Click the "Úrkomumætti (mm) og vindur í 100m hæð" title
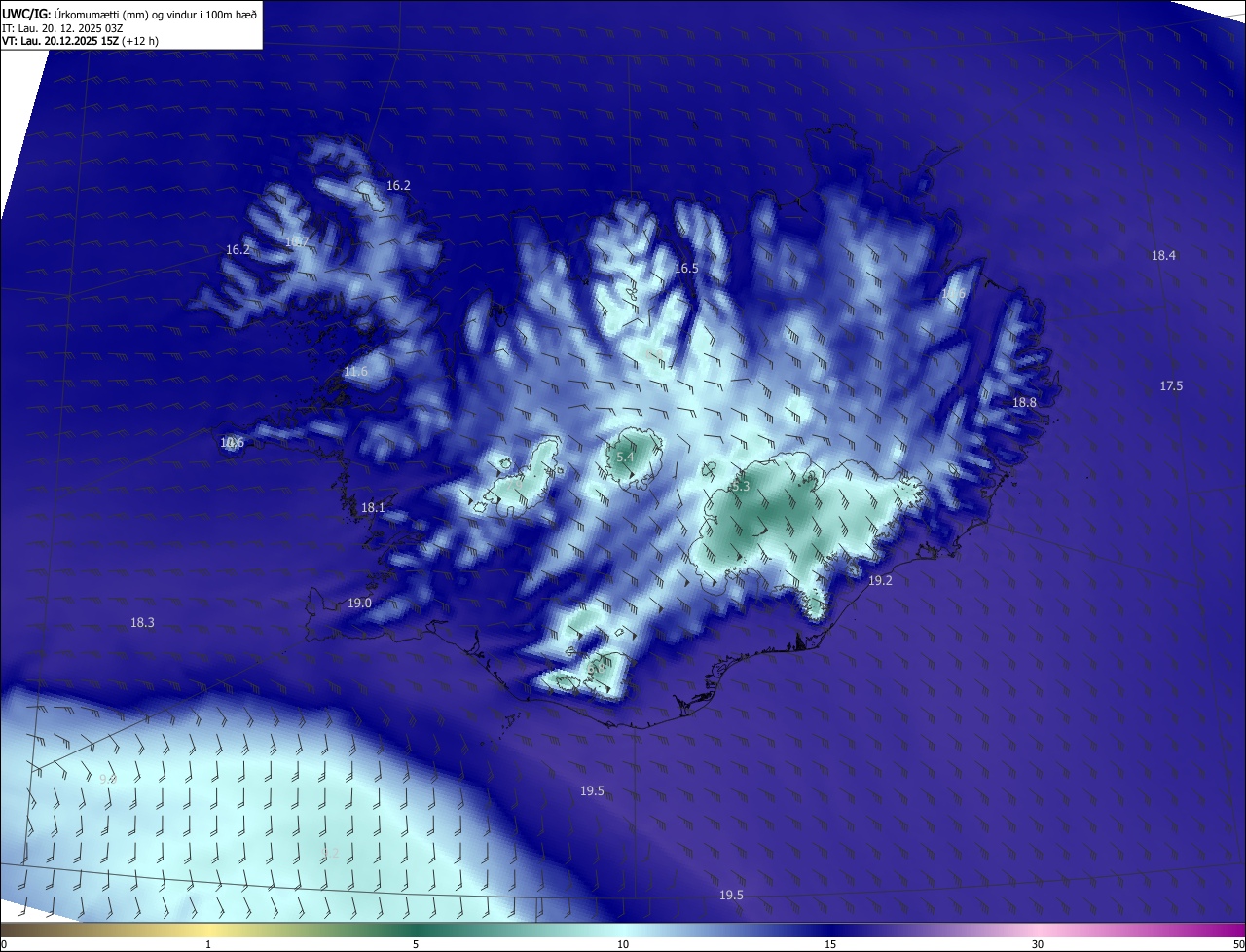The image size is (1246, 952). [x=156, y=14]
